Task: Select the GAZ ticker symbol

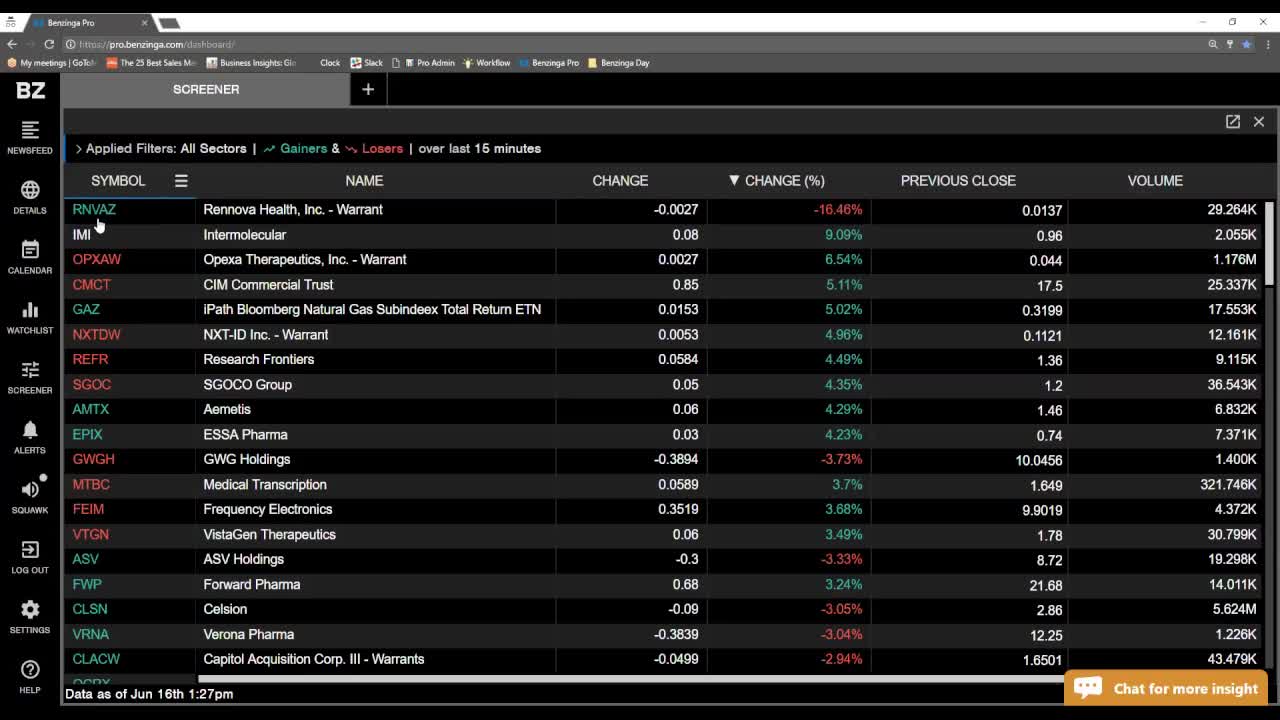Action: (x=86, y=310)
